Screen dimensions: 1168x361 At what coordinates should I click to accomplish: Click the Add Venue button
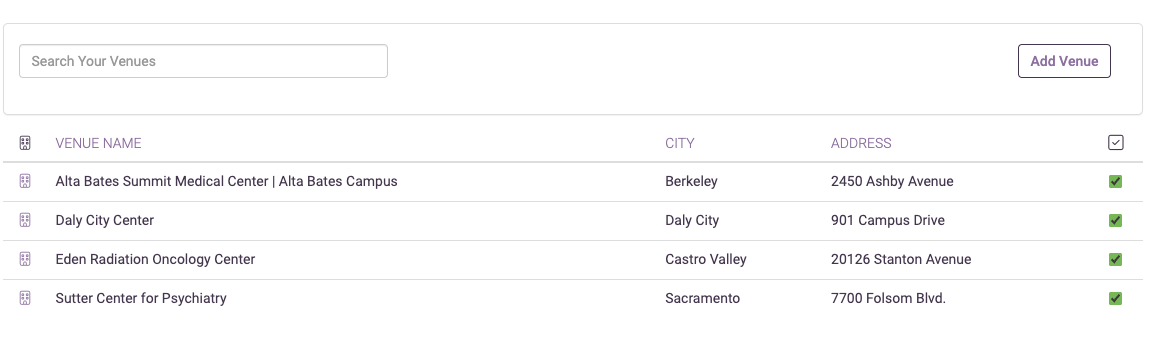click(x=1064, y=61)
